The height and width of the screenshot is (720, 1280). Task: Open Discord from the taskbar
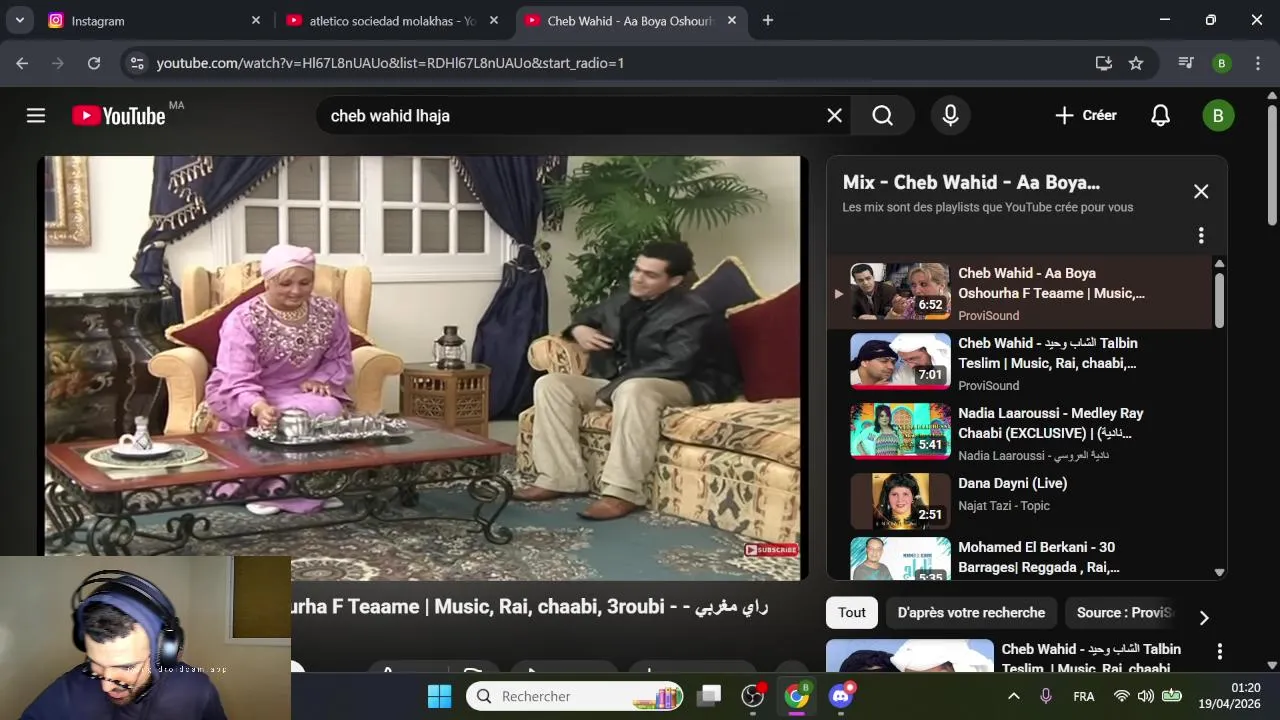coord(841,696)
